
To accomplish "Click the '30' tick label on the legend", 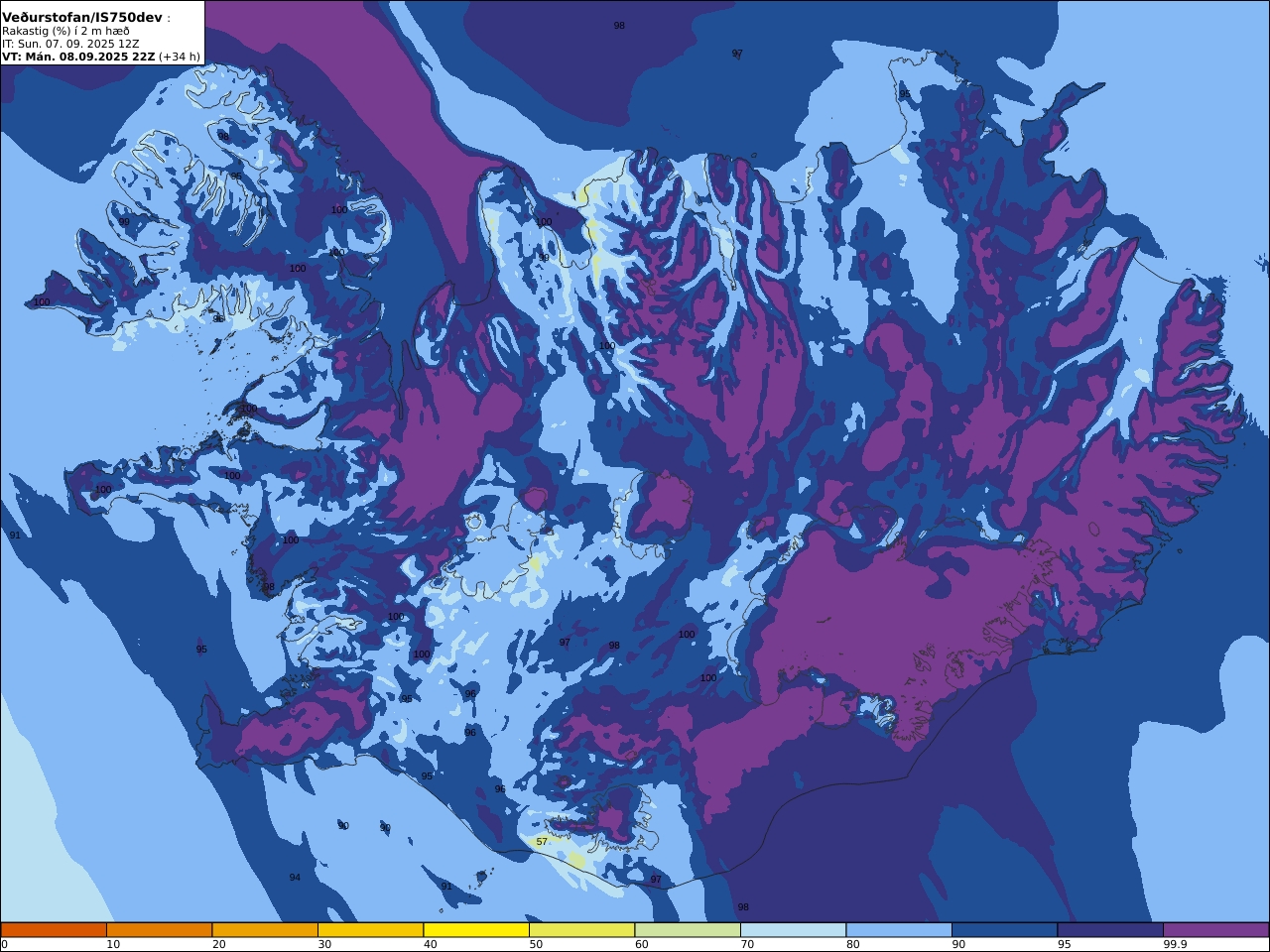I will [324, 944].
